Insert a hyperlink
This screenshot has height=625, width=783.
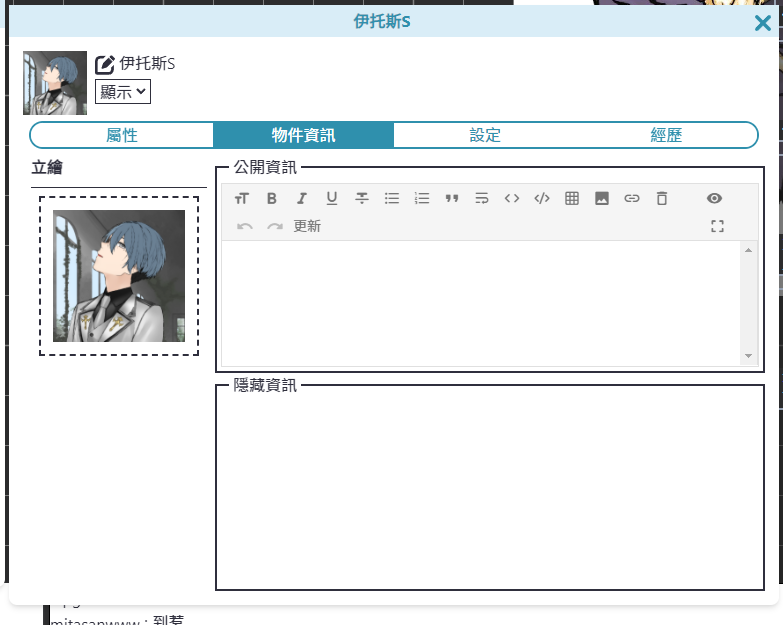pyautogui.click(x=632, y=199)
